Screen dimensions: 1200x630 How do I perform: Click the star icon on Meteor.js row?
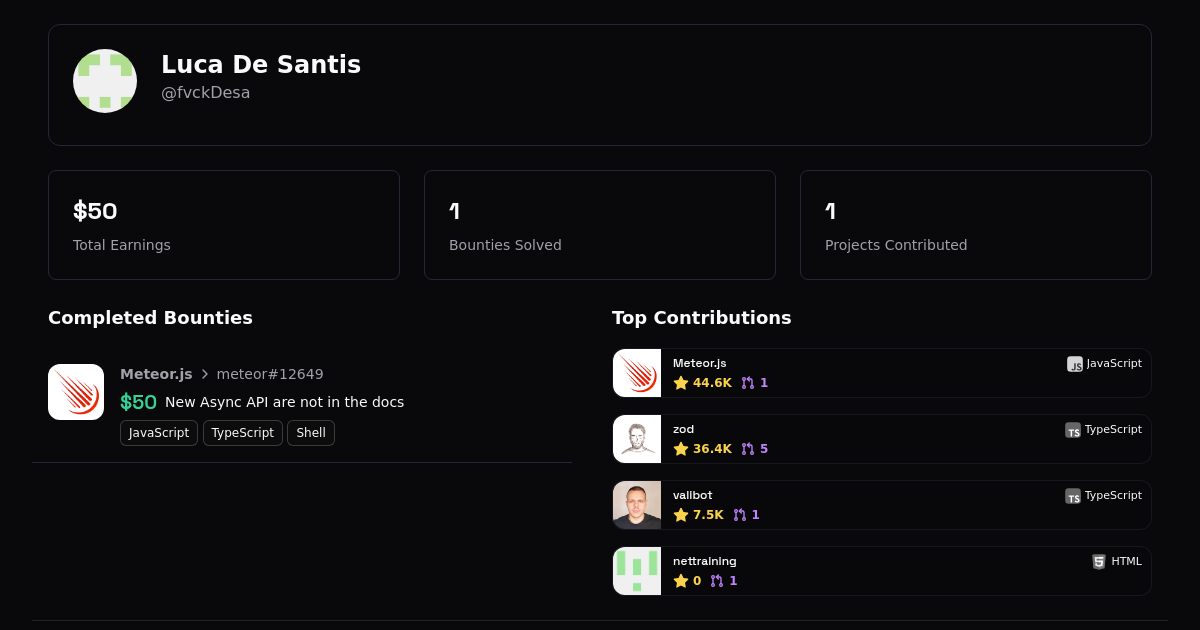tap(681, 383)
